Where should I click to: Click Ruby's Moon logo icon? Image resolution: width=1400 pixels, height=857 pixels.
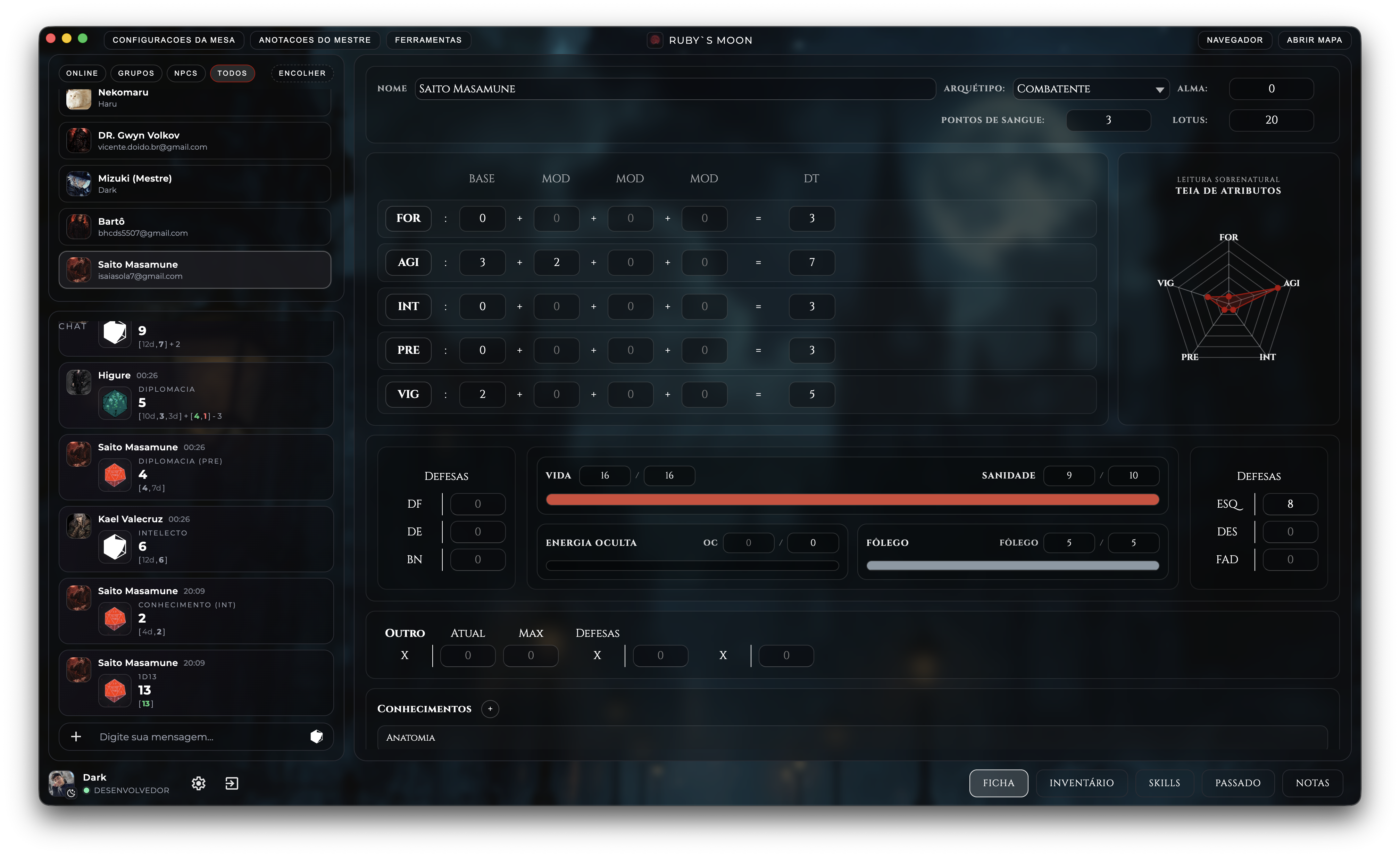655,40
